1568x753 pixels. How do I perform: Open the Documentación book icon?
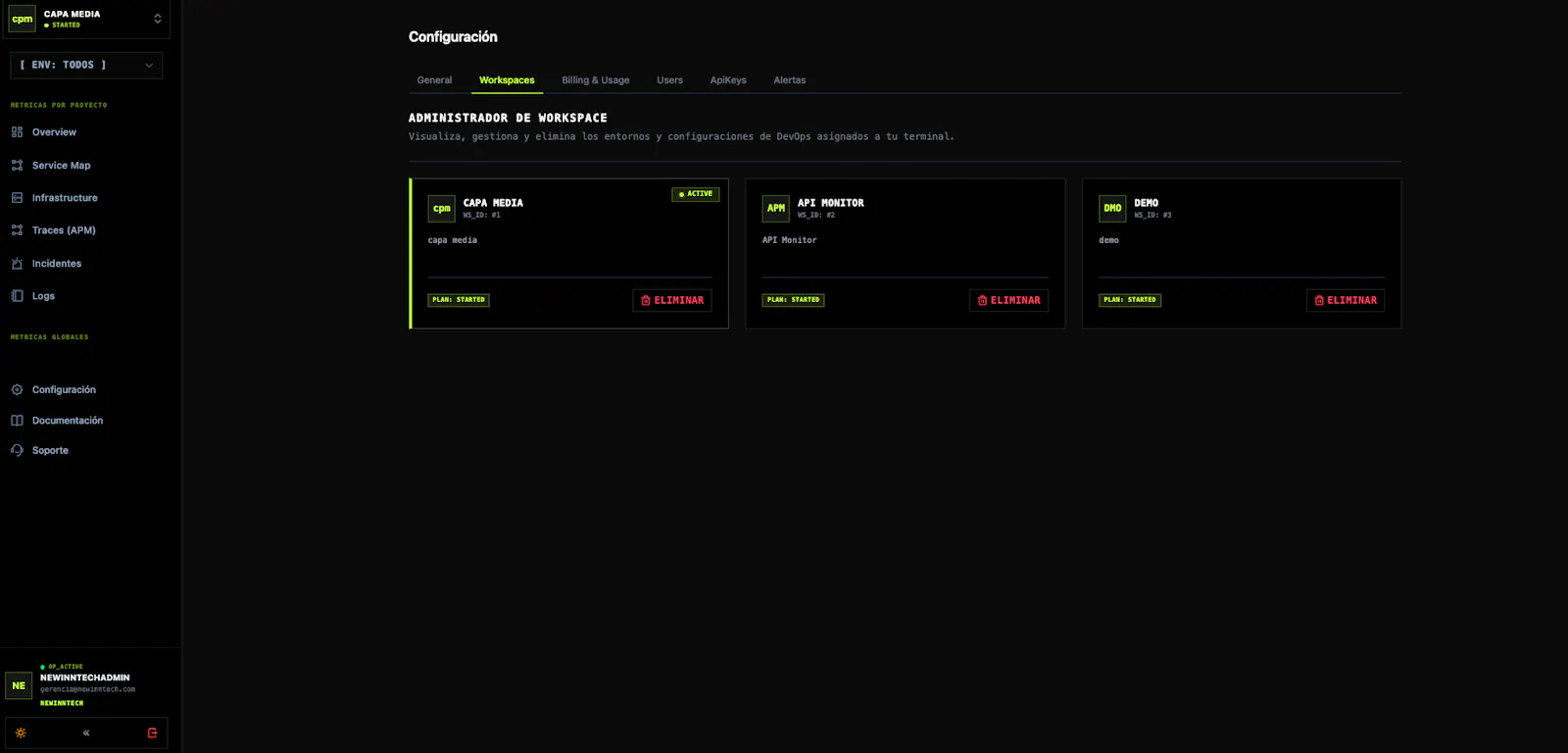(x=17, y=421)
